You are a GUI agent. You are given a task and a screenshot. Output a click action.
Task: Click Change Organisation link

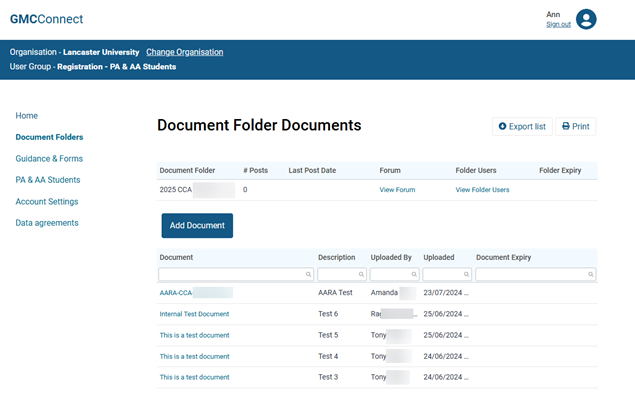185,52
